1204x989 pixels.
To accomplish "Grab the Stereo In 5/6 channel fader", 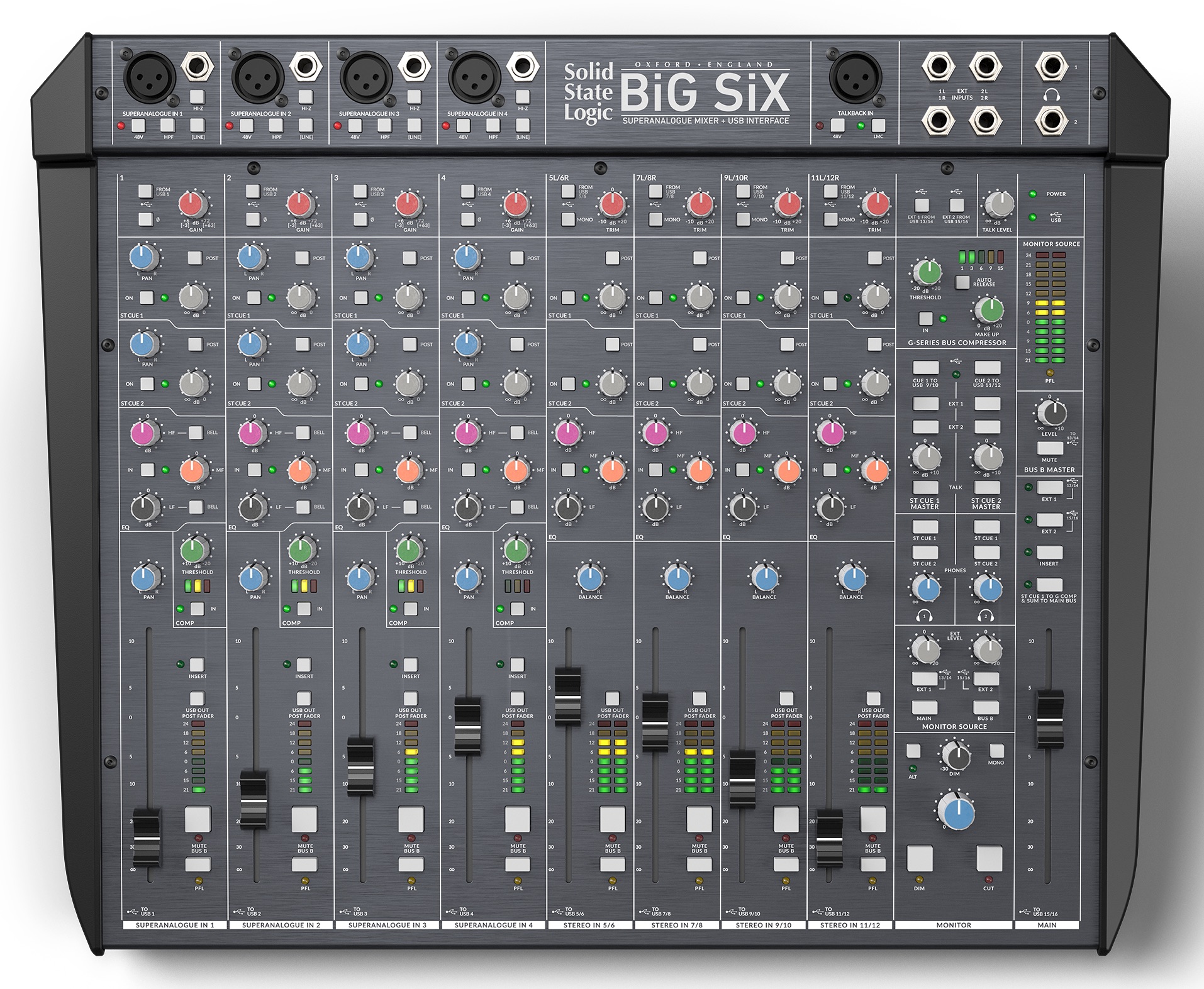I will (567, 696).
